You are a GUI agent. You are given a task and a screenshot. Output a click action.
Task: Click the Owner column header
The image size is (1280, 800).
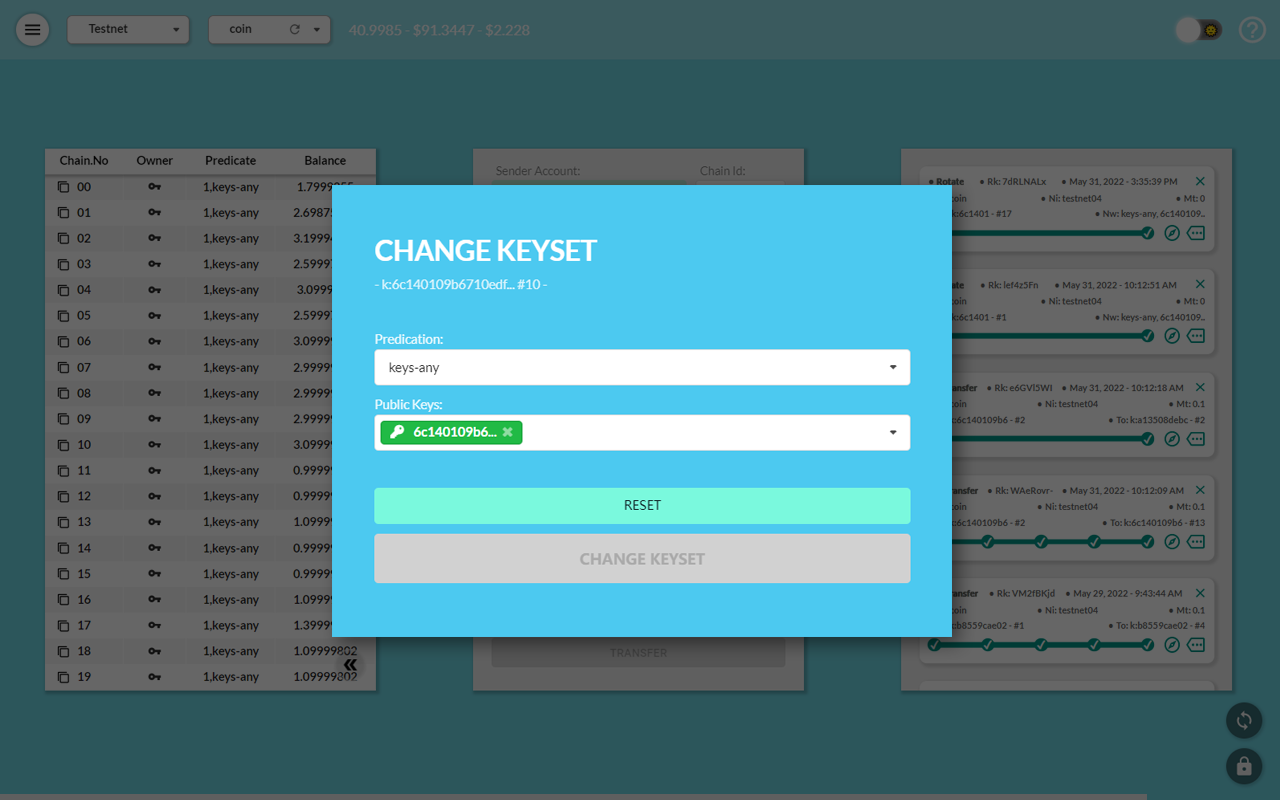[x=155, y=160]
